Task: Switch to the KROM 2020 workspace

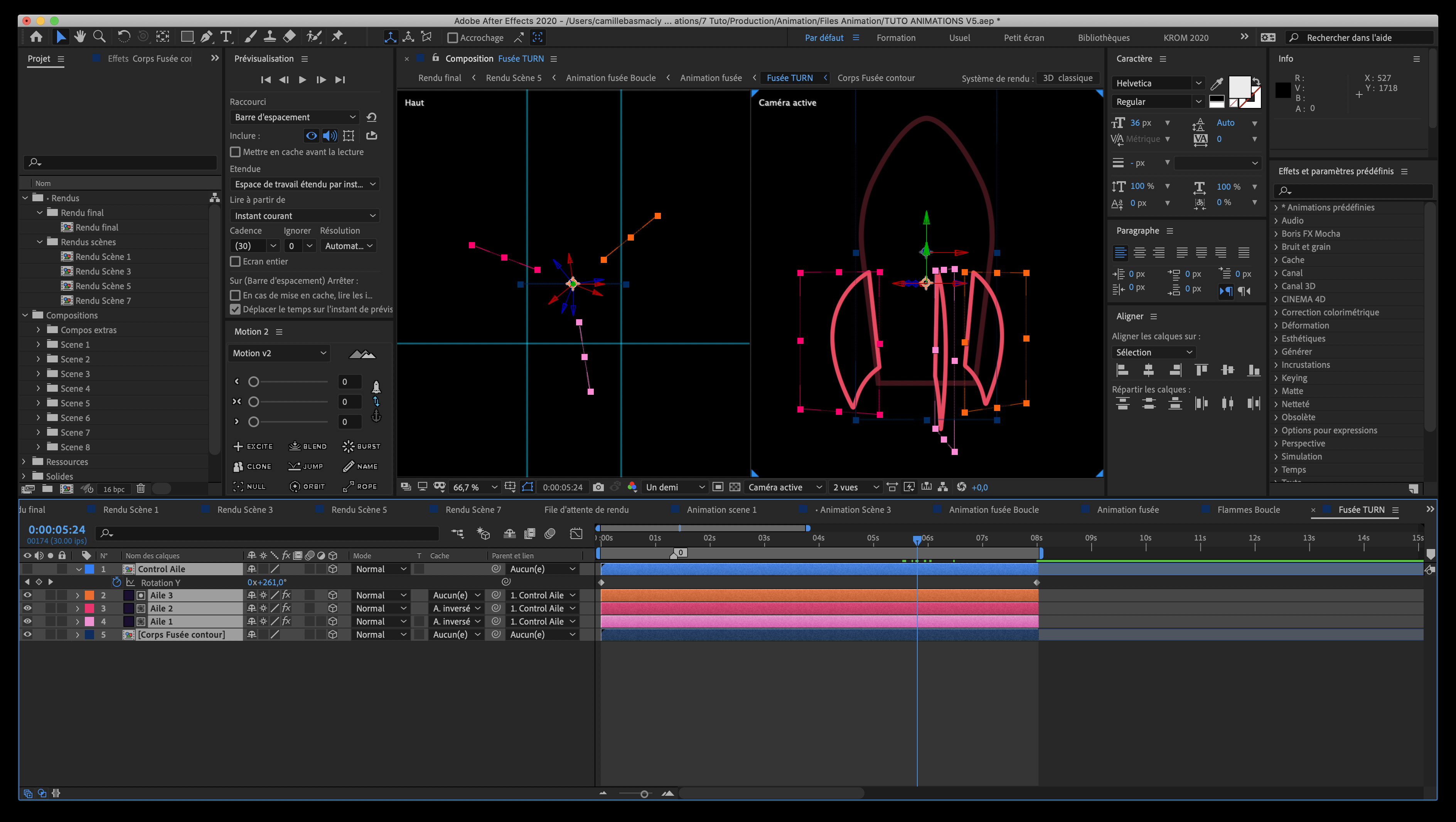Action: [x=1186, y=38]
